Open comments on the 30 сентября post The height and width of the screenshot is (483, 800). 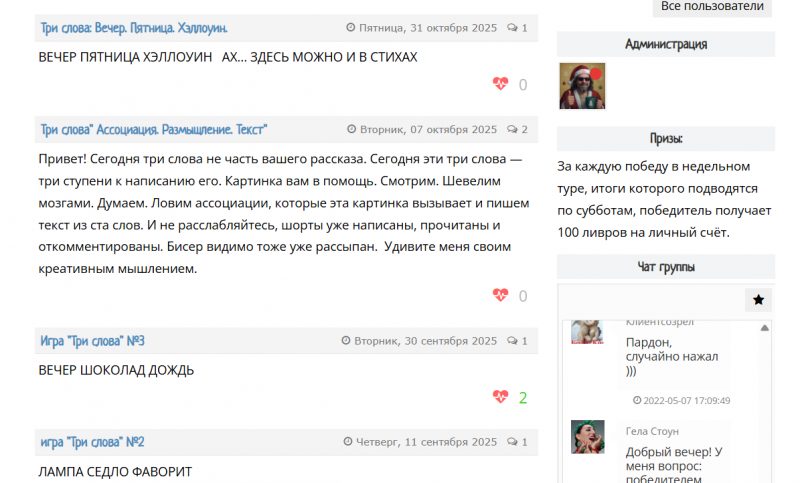(518, 341)
